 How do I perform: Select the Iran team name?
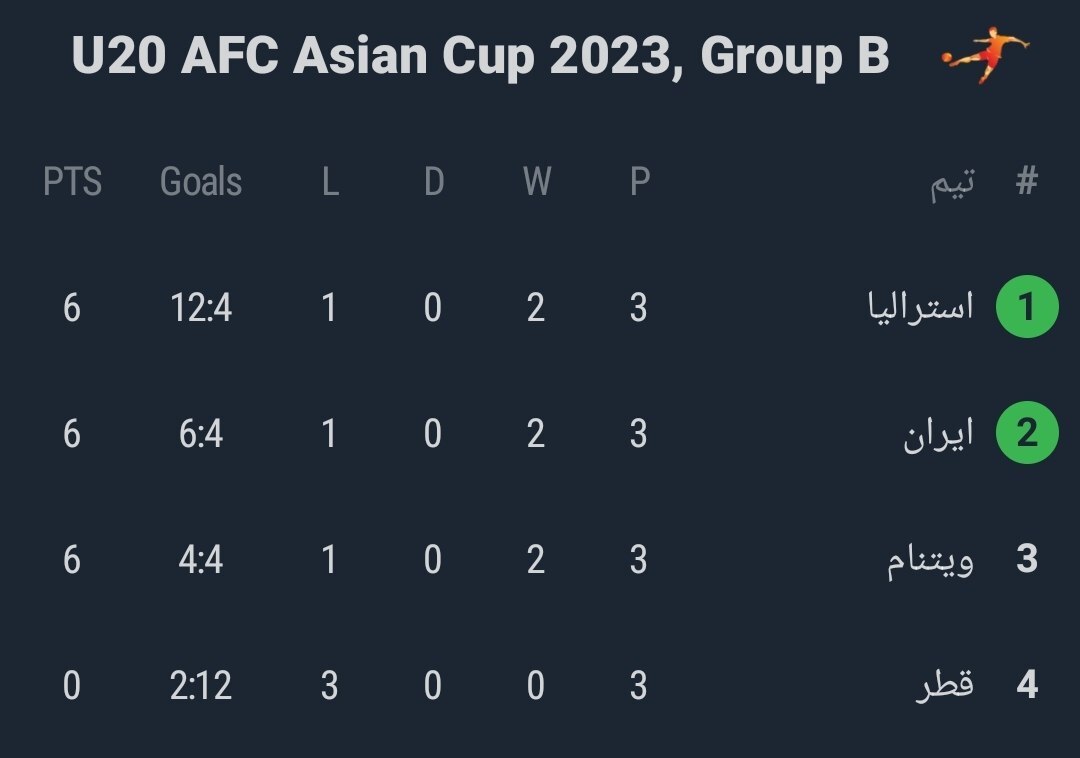point(938,434)
